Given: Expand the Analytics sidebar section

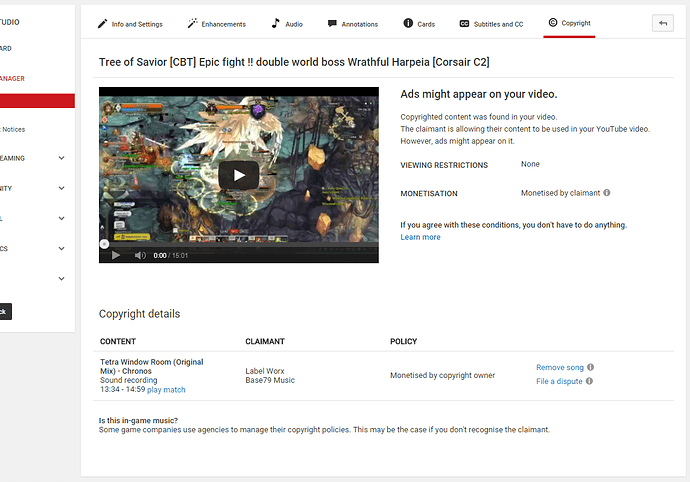Looking at the screenshot, I should (61, 248).
